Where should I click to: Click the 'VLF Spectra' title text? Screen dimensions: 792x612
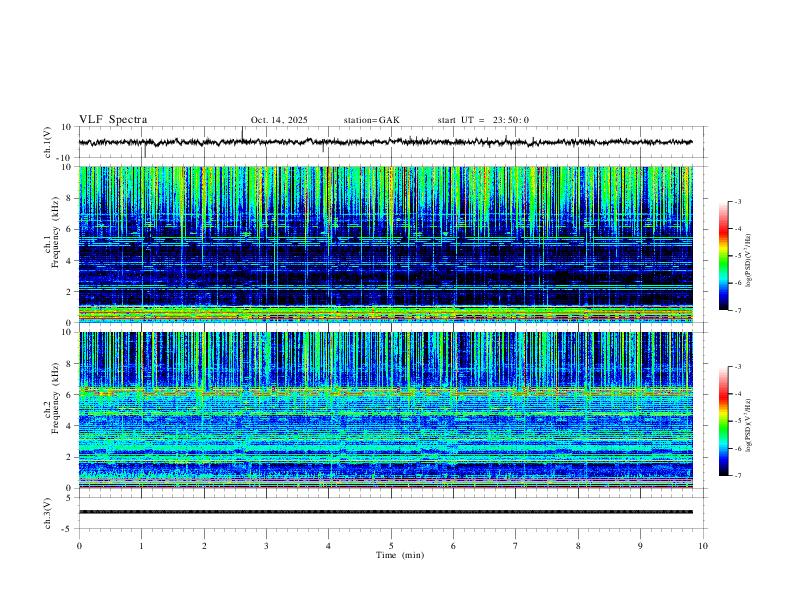[x=113, y=120]
